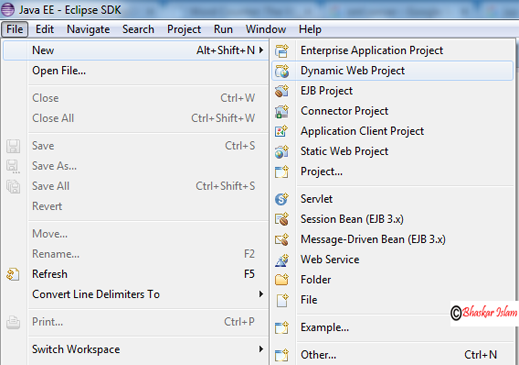Viewport: 519px width, 365px height.
Task: Click the Dynamic Web Project globe icon
Action: (x=282, y=71)
